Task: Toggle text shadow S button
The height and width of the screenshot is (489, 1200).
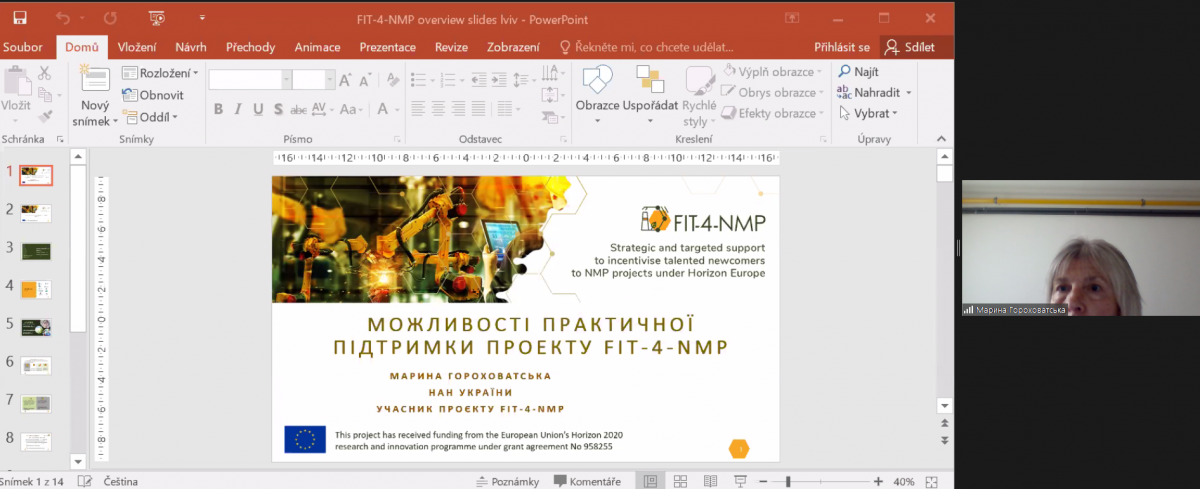Action: (x=278, y=110)
